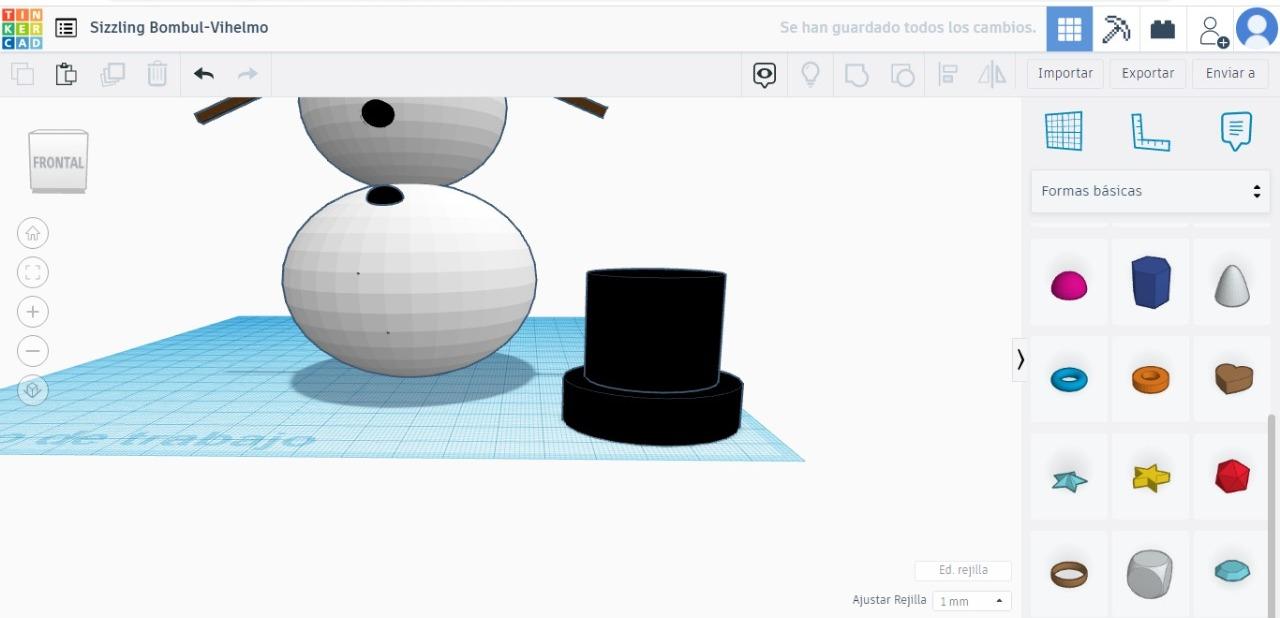This screenshot has width=1280, height=618.
Task: Pick the blue torus shape
Action: 1069,379
